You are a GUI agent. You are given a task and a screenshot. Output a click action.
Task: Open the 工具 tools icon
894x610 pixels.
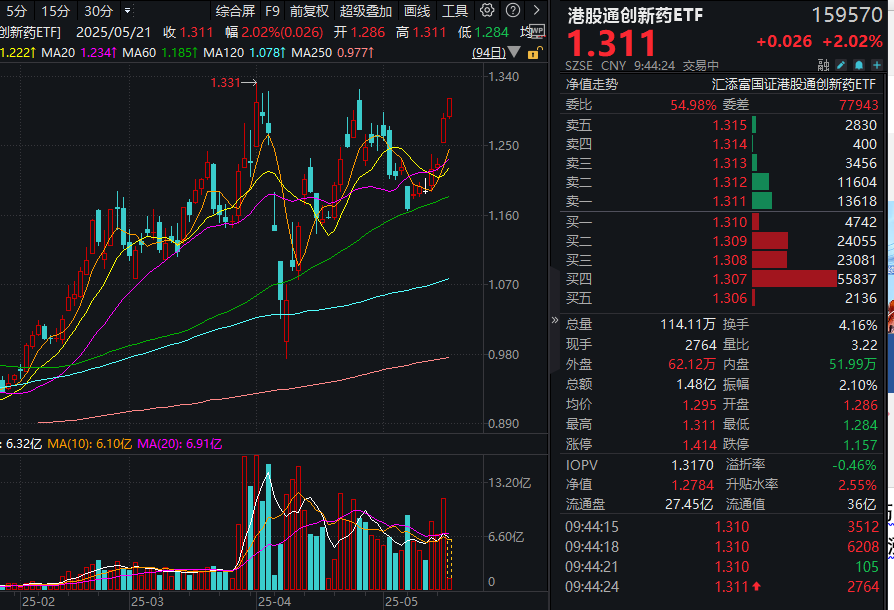tap(454, 13)
